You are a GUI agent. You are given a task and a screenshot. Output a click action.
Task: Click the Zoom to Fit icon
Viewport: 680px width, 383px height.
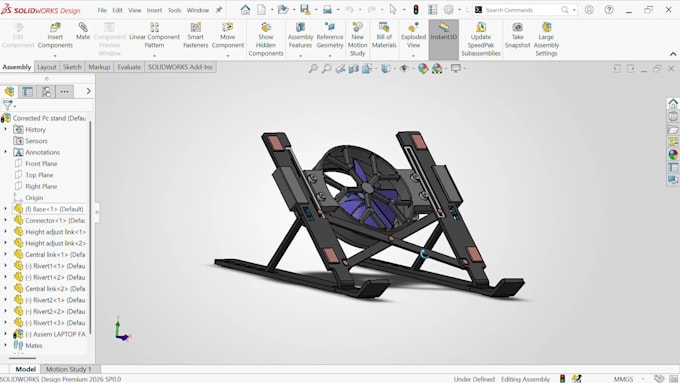[313, 69]
